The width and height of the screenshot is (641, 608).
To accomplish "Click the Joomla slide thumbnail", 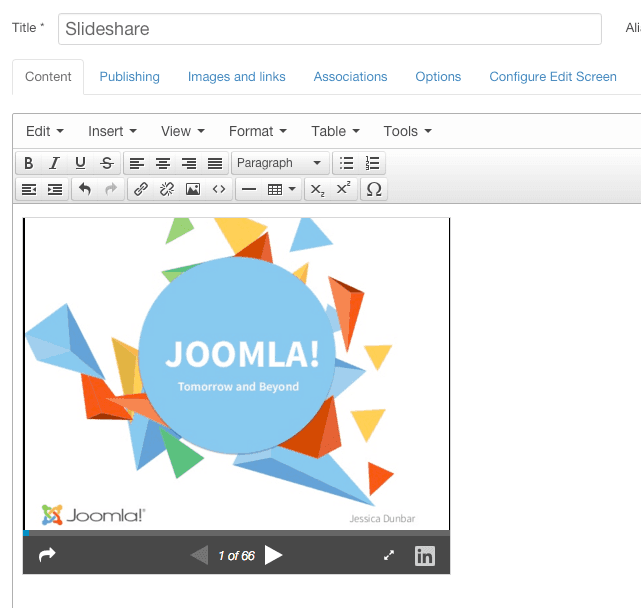I will tap(237, 374).
